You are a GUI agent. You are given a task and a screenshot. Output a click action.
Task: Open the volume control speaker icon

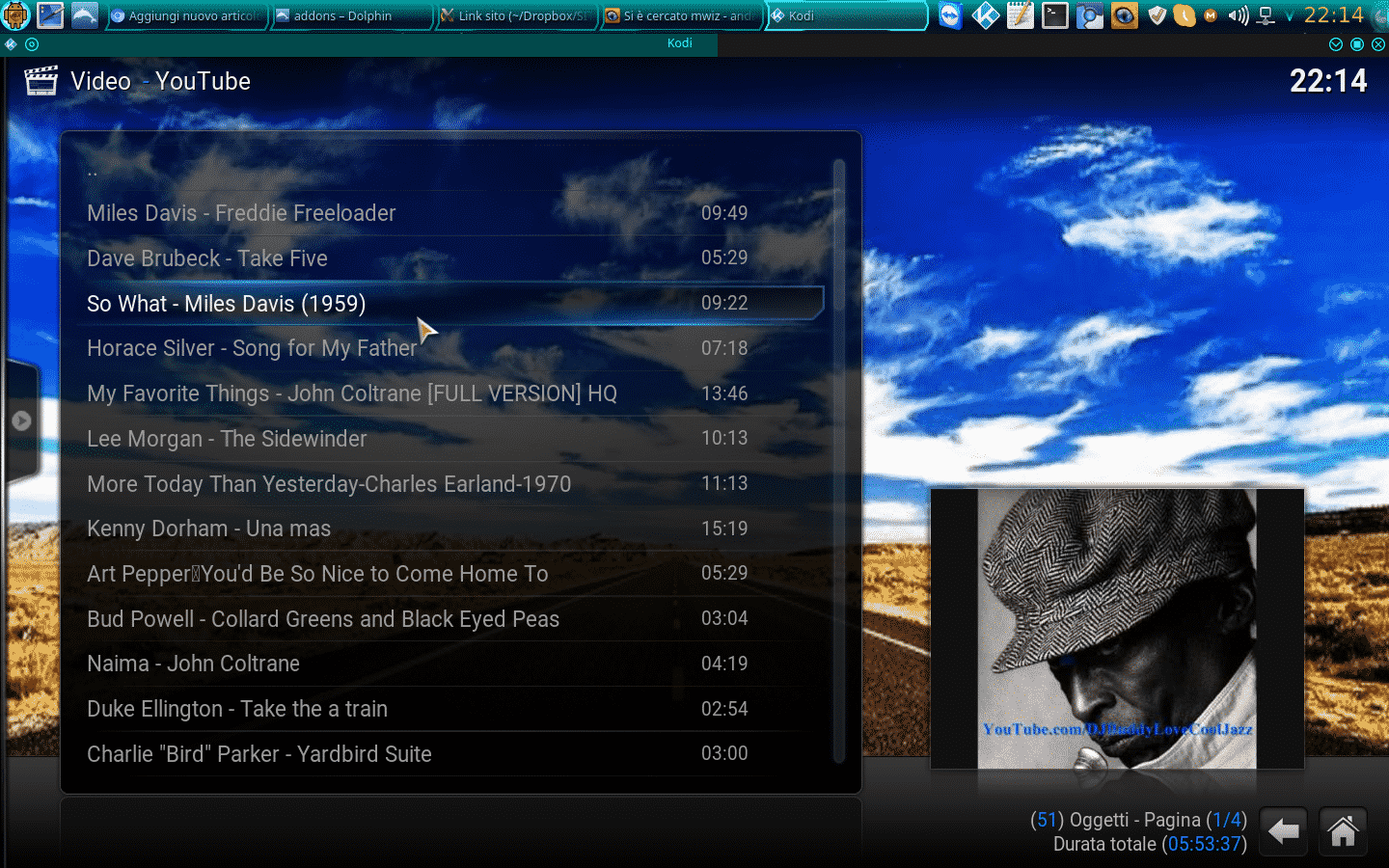1239,15
